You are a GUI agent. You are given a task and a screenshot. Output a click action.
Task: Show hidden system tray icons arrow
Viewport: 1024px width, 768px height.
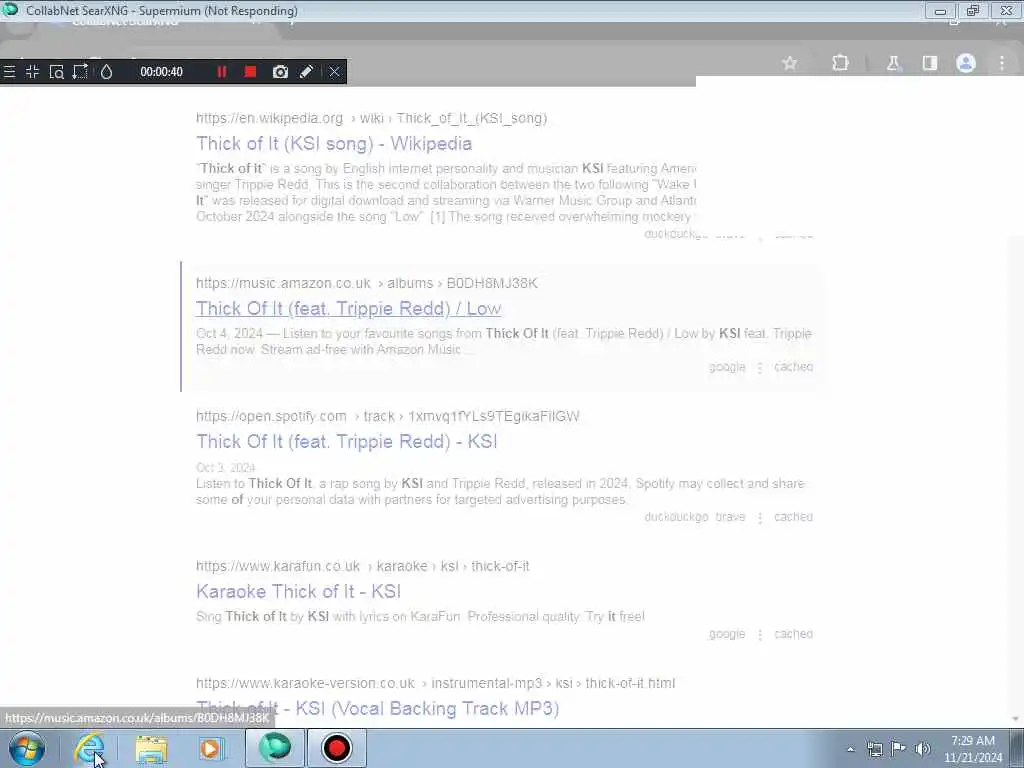point(850,749)
